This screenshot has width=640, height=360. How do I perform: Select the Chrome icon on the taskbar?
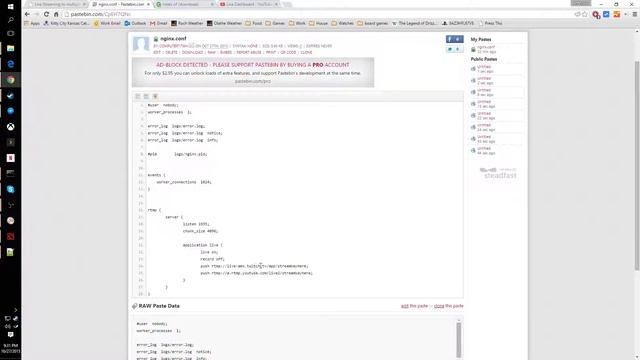pyautogui.click(x=11, y=80)
